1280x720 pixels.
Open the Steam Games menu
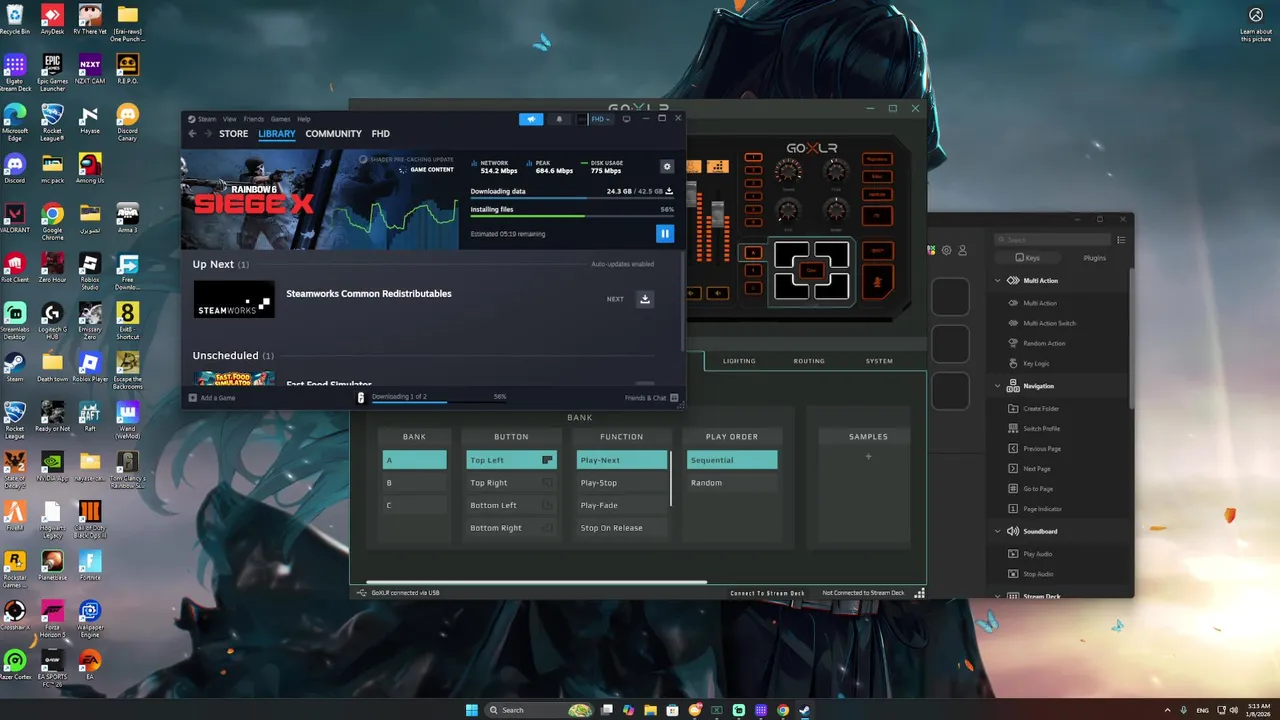281,119
